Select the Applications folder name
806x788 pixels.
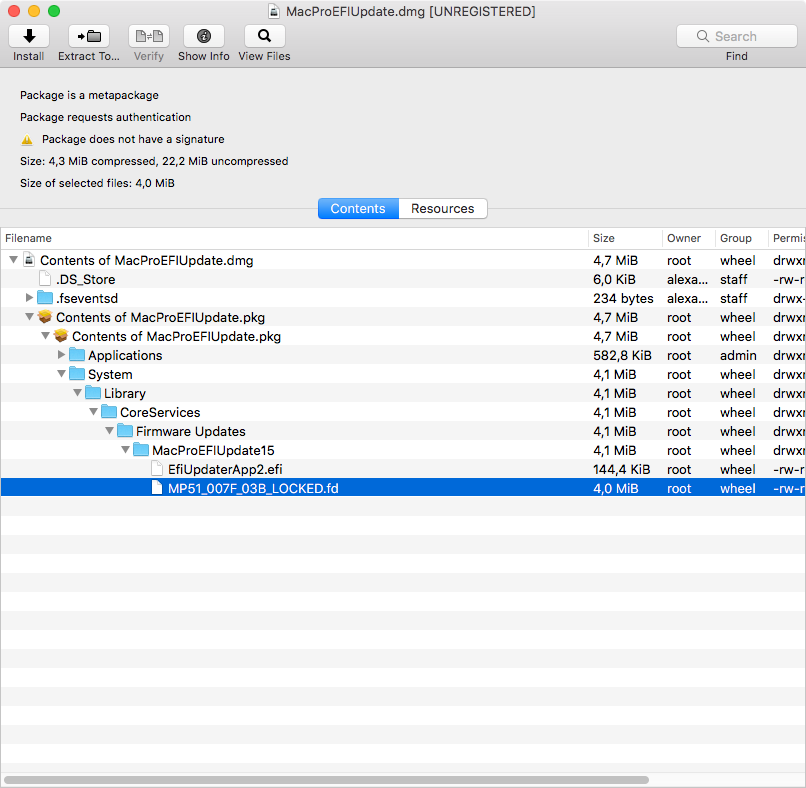point(125,356)
